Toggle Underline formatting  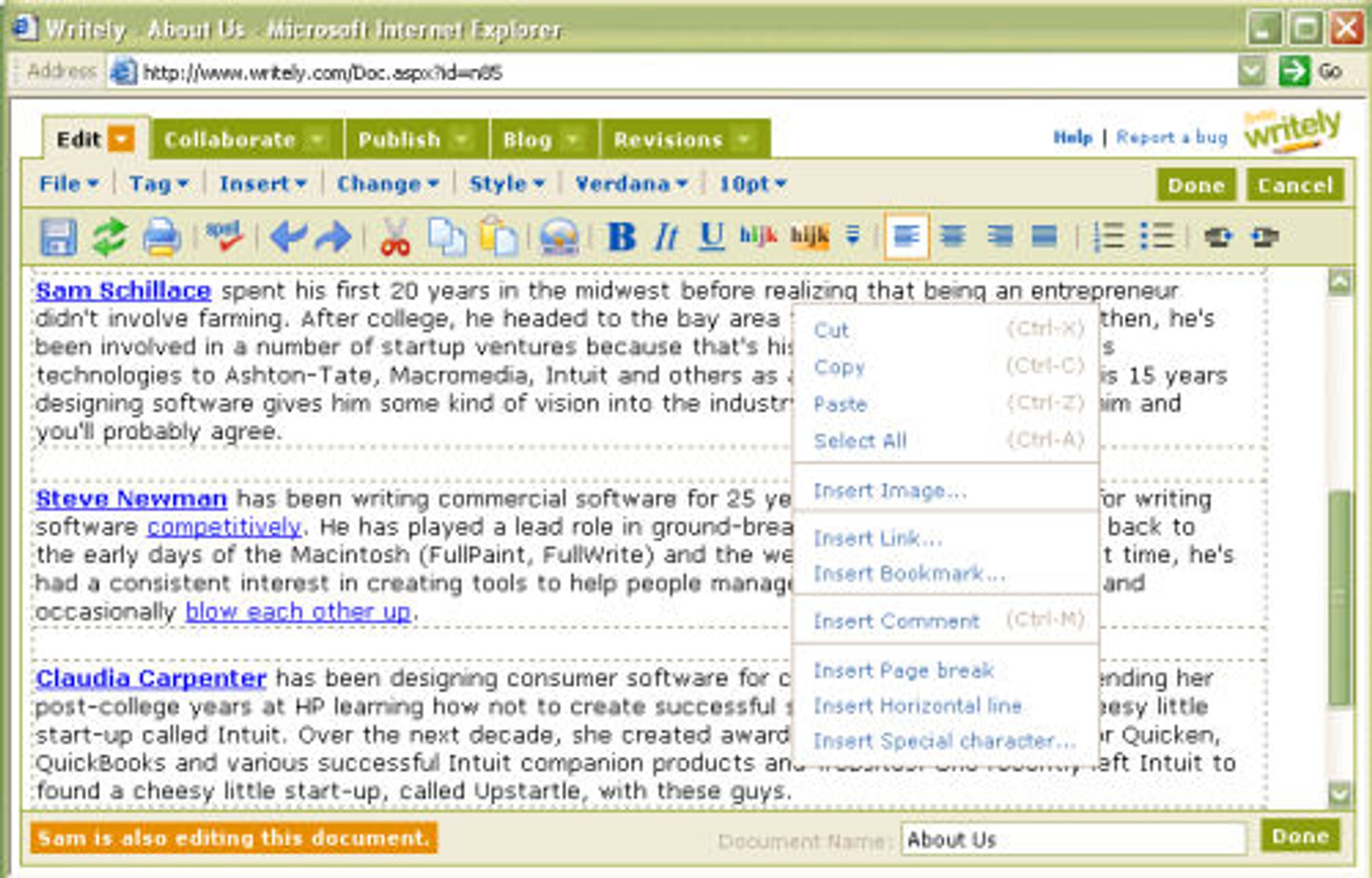coord(711,237)
